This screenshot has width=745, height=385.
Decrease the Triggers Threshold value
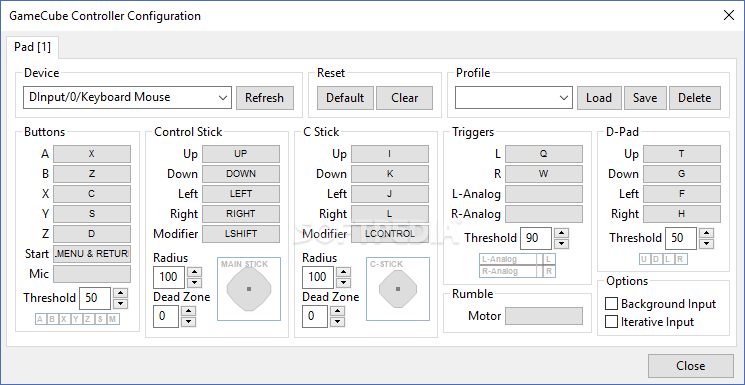pyautogui.click(x=562, y=243)
